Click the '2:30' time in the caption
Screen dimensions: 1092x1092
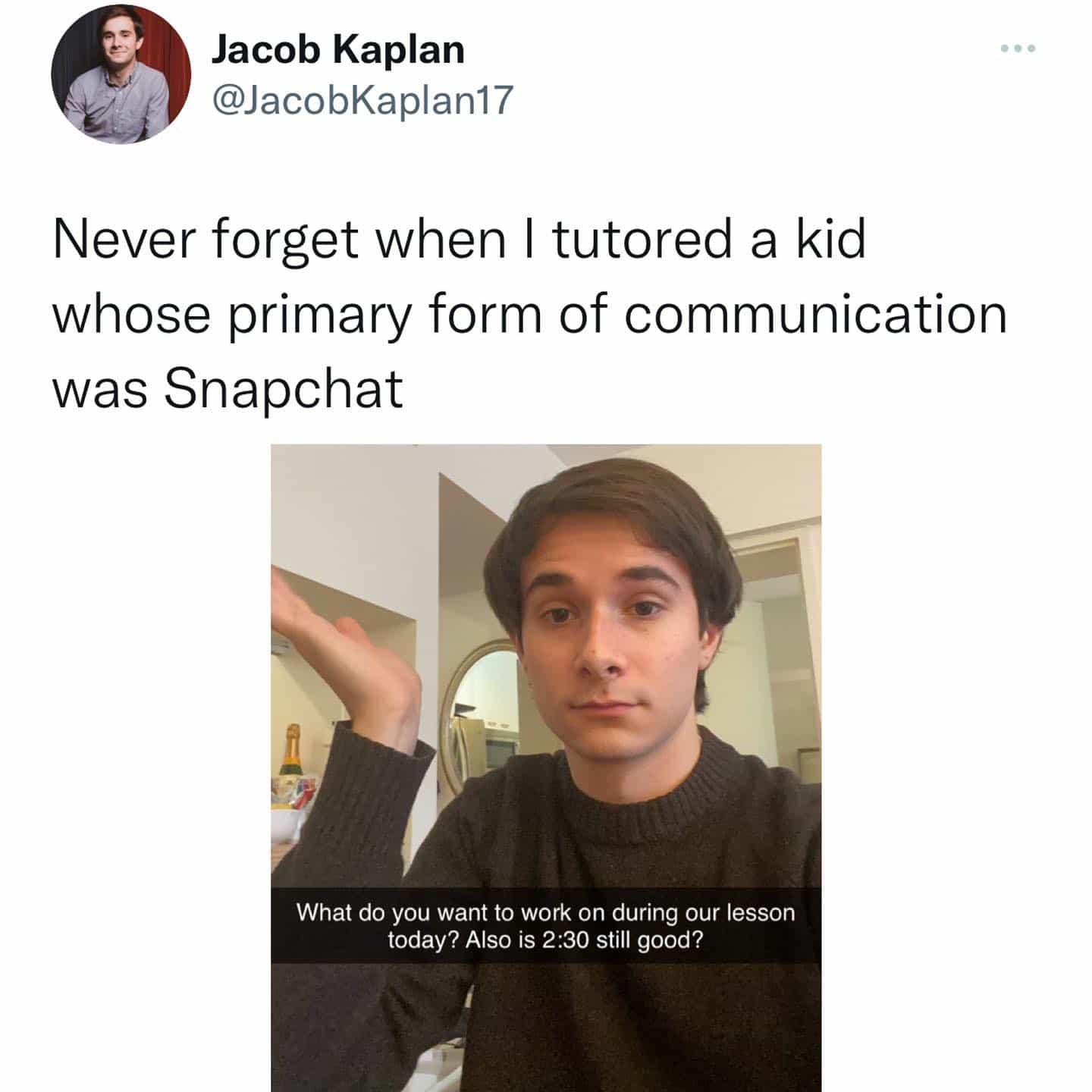566,940
